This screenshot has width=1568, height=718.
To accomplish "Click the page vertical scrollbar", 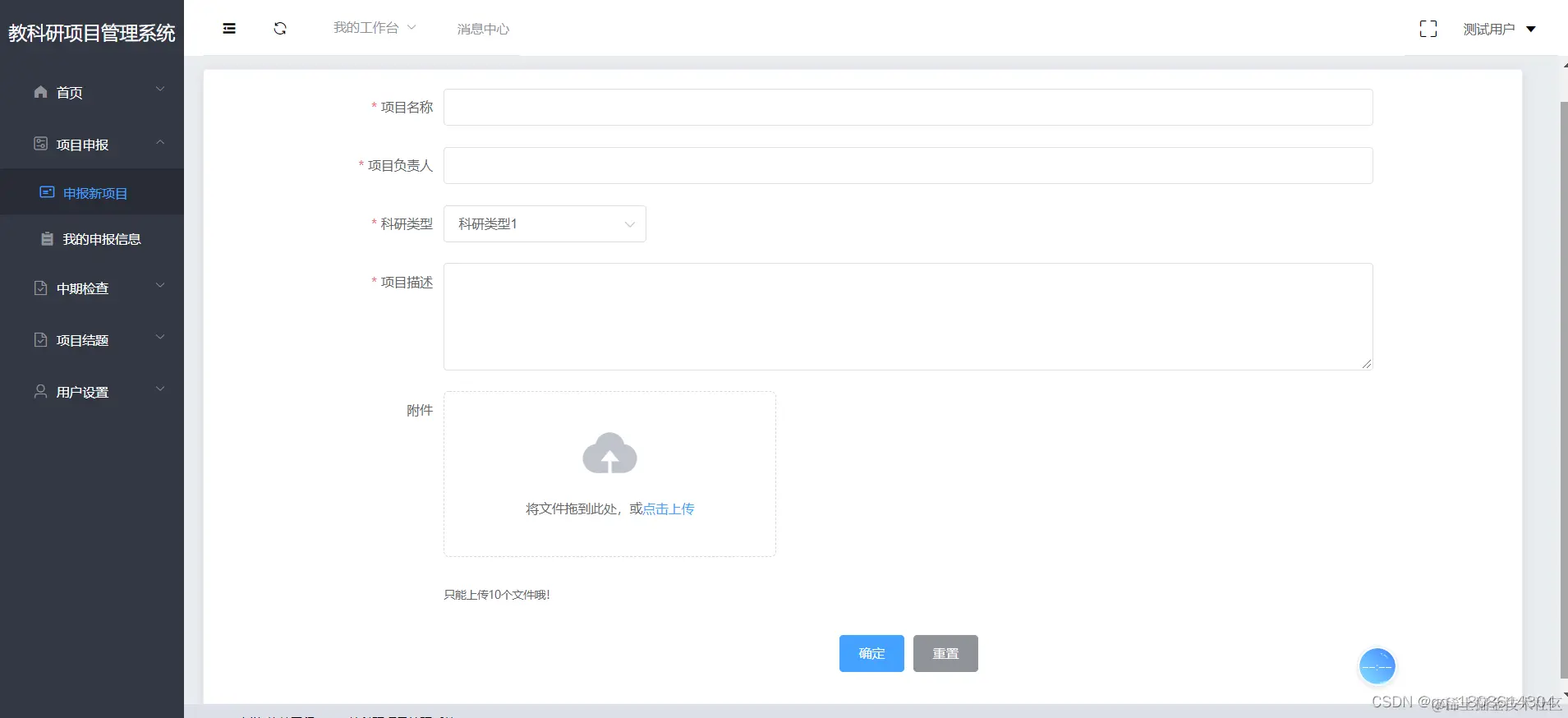I will pyautogui.click(x=1563, y=390).
